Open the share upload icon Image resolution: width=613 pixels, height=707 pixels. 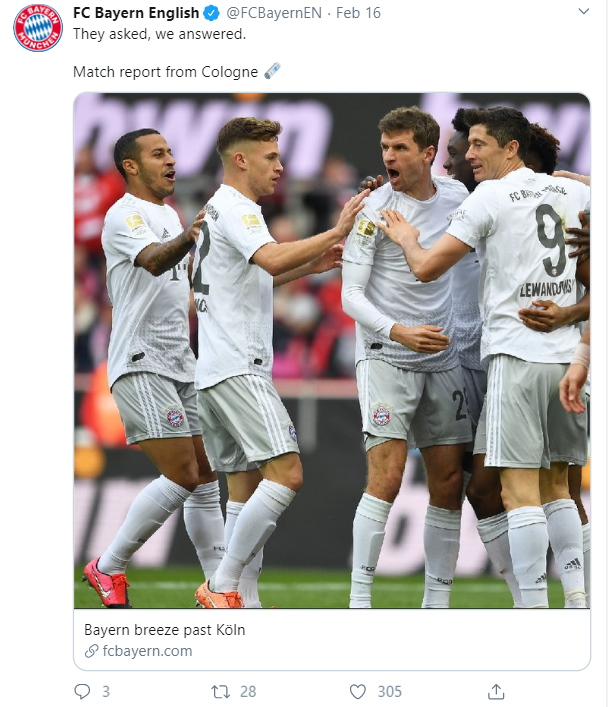[496, 691]
